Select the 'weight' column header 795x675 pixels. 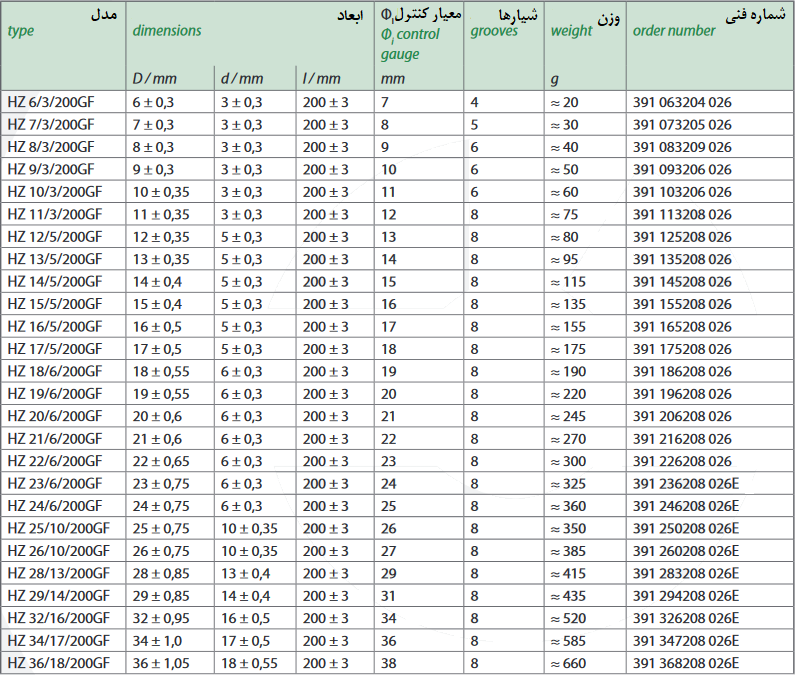[x=571, y=31]
